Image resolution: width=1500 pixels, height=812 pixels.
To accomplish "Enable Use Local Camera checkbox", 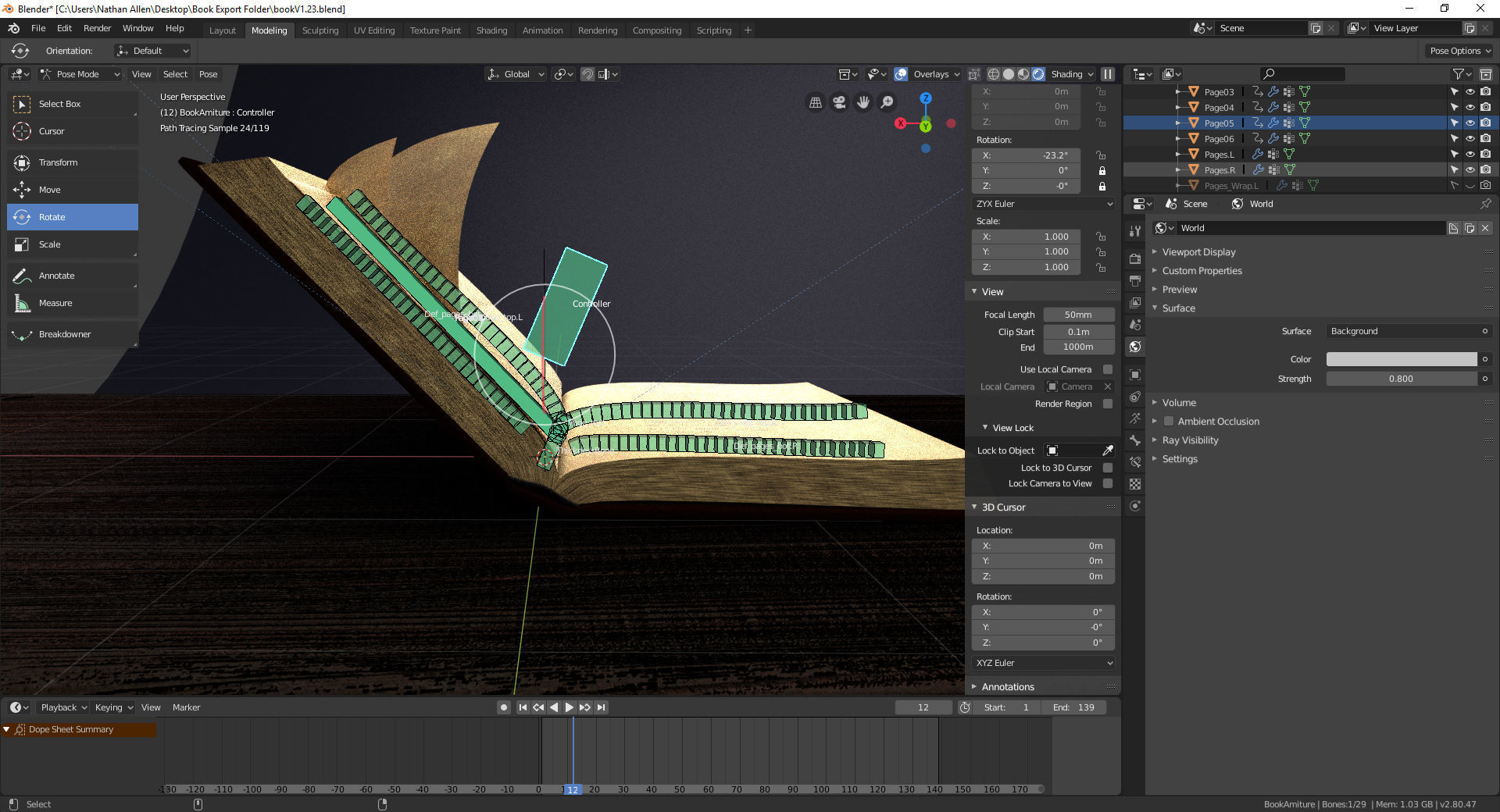I will pos(1108,369).
